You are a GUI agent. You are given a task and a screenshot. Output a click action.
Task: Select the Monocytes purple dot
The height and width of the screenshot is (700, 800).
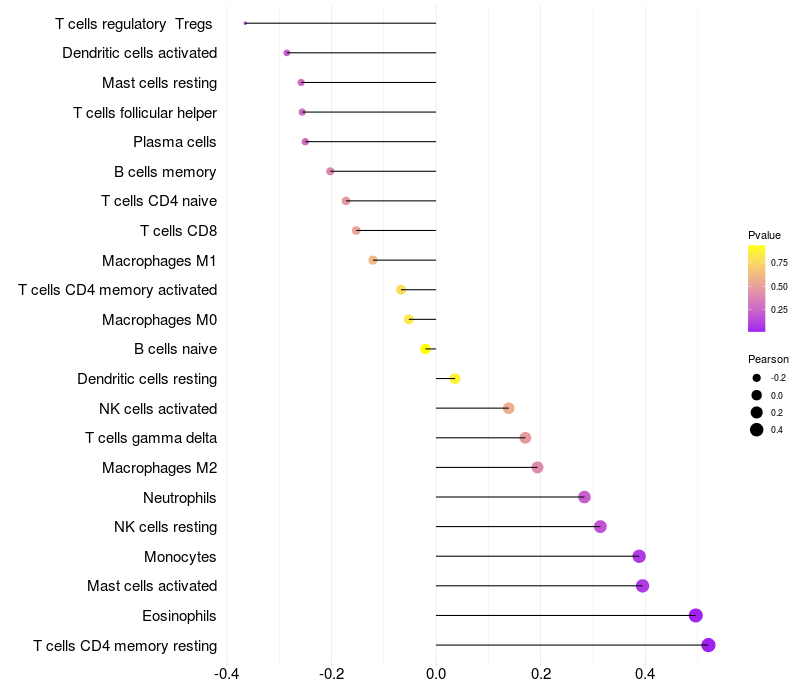coord(639,556)
